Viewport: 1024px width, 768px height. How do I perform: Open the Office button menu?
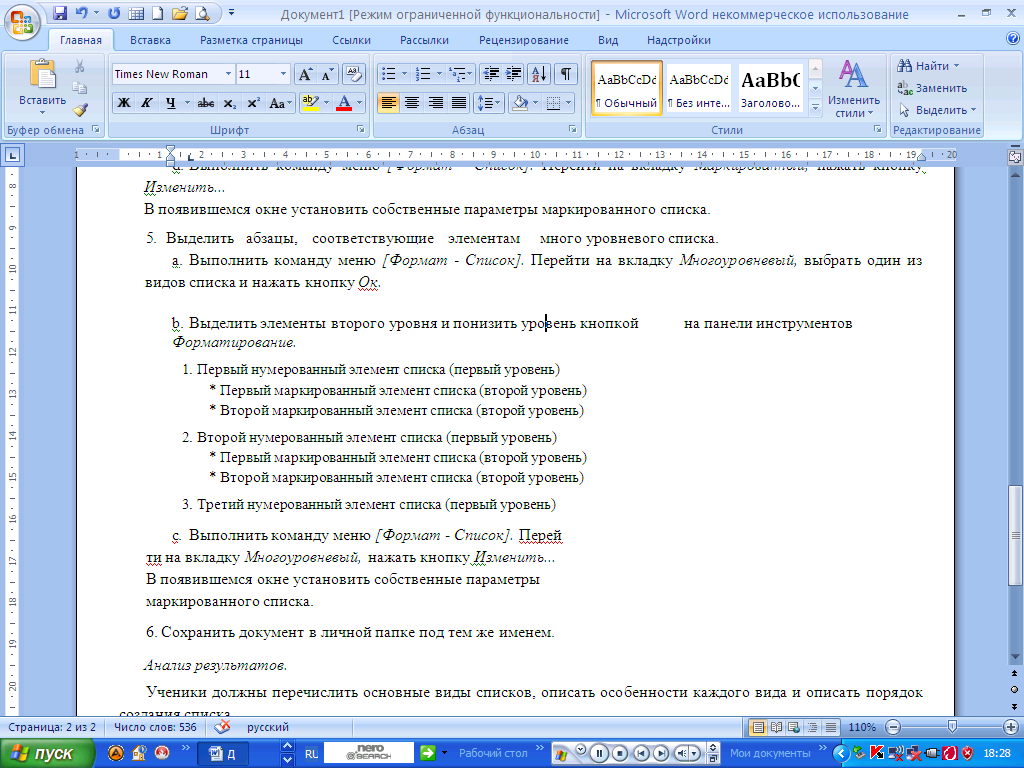pyautogui.click(x=22, y=22)
